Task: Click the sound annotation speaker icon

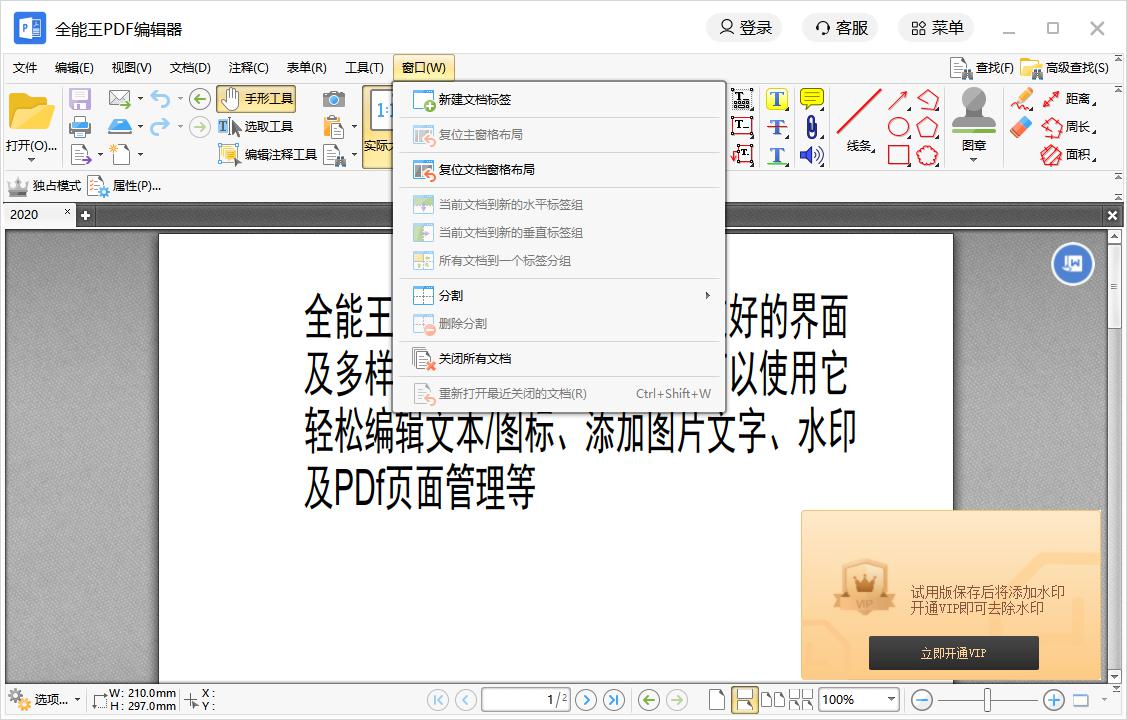Action: click(811, 155)
